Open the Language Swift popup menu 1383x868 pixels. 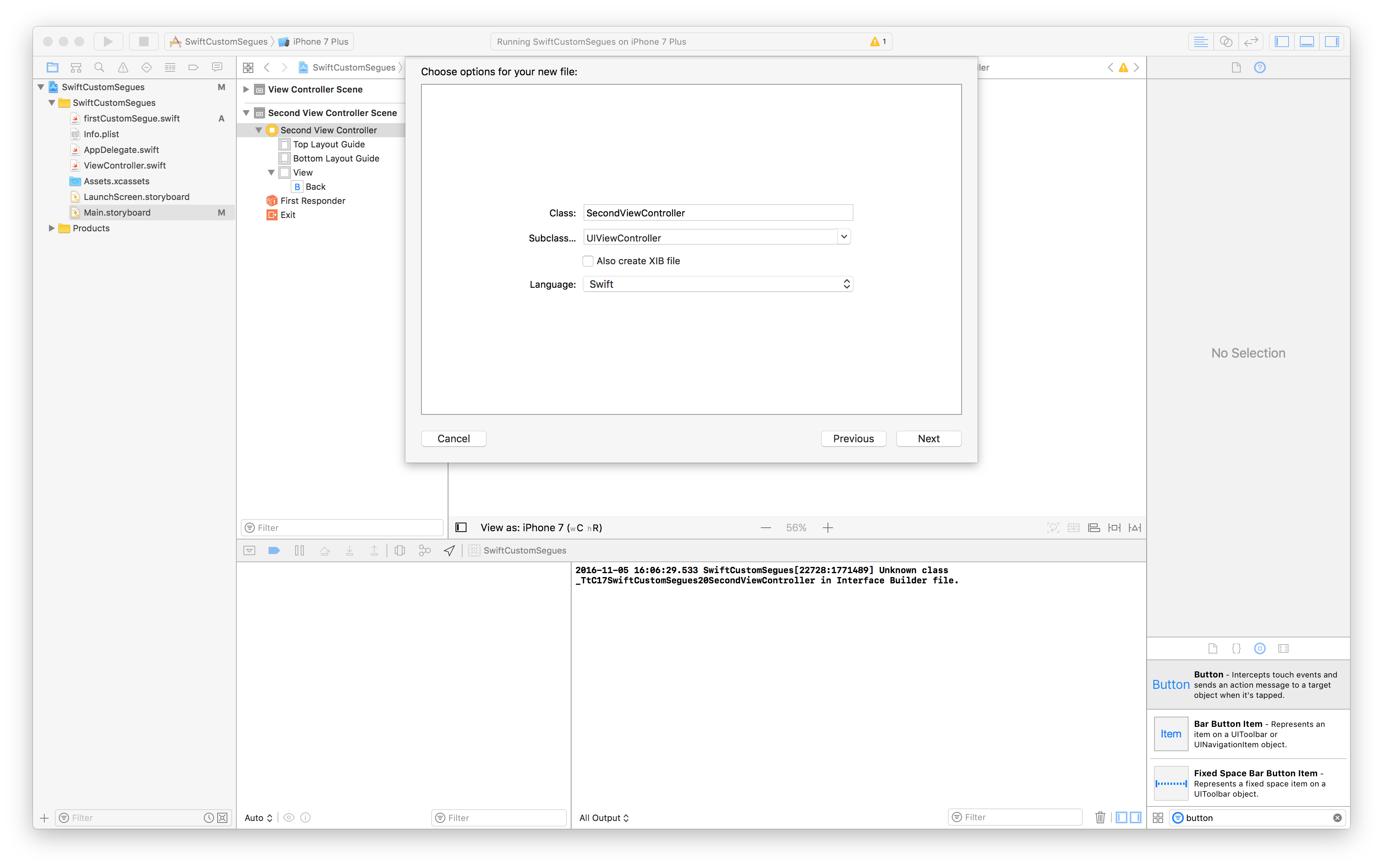click(717, 284)
